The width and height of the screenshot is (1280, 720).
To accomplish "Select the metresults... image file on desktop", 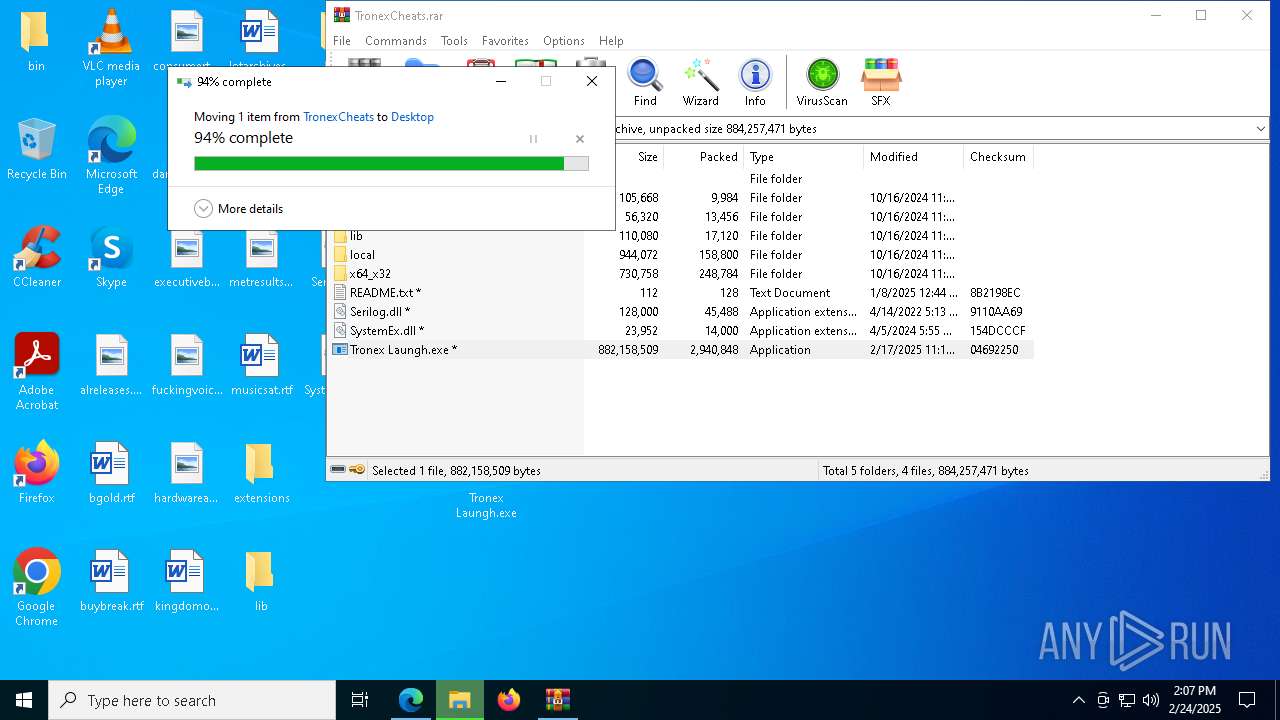I will [261, 257].
